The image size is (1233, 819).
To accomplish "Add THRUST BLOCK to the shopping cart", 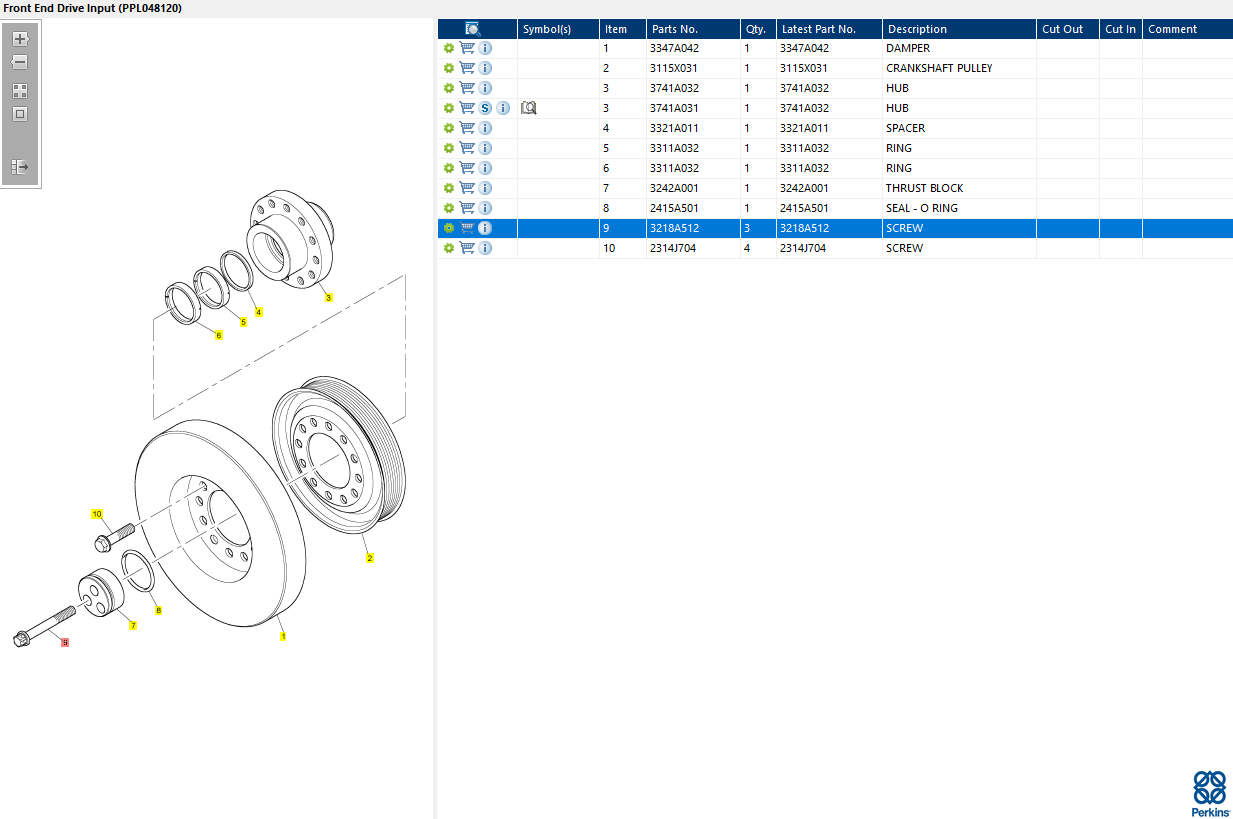I will point(467,188).
